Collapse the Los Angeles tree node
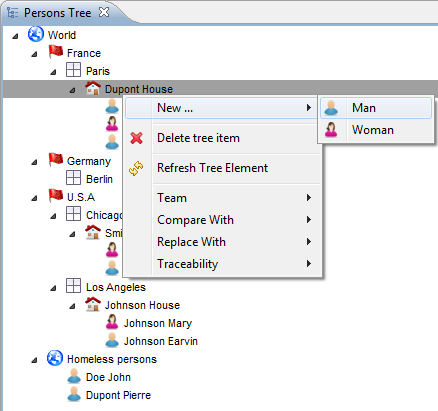The height and width of the screenshot is (411, 438). pos(53,288)
